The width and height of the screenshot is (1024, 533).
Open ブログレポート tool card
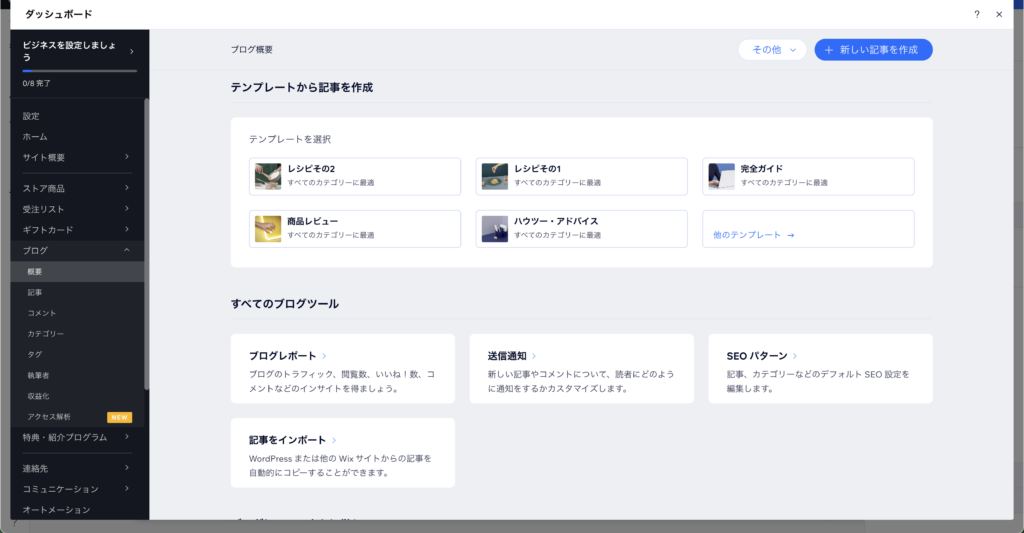343,368
